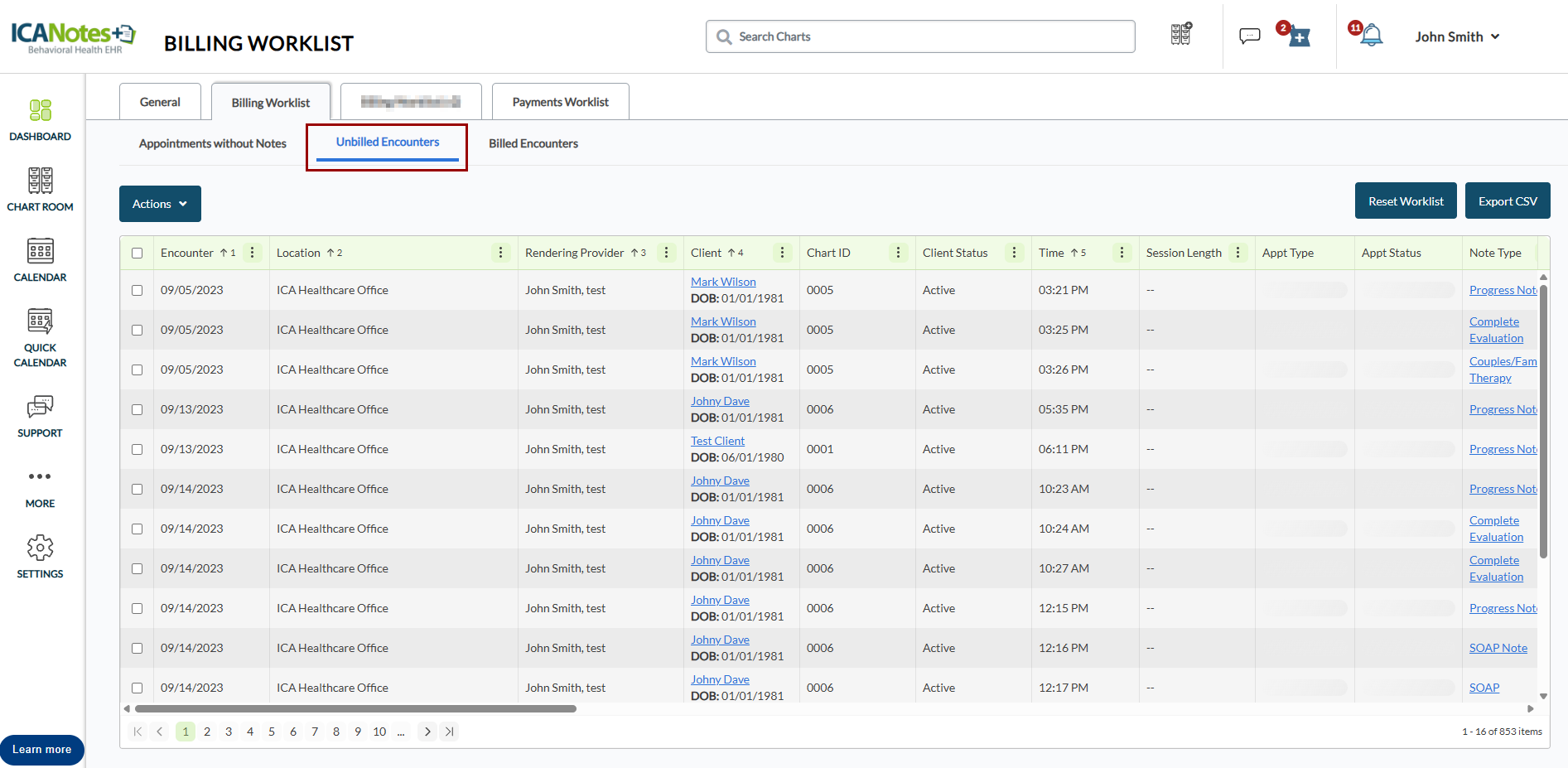Click the notifications bell icon
The width and height of the screenshot is (1568, 768).
point(1372,36)
